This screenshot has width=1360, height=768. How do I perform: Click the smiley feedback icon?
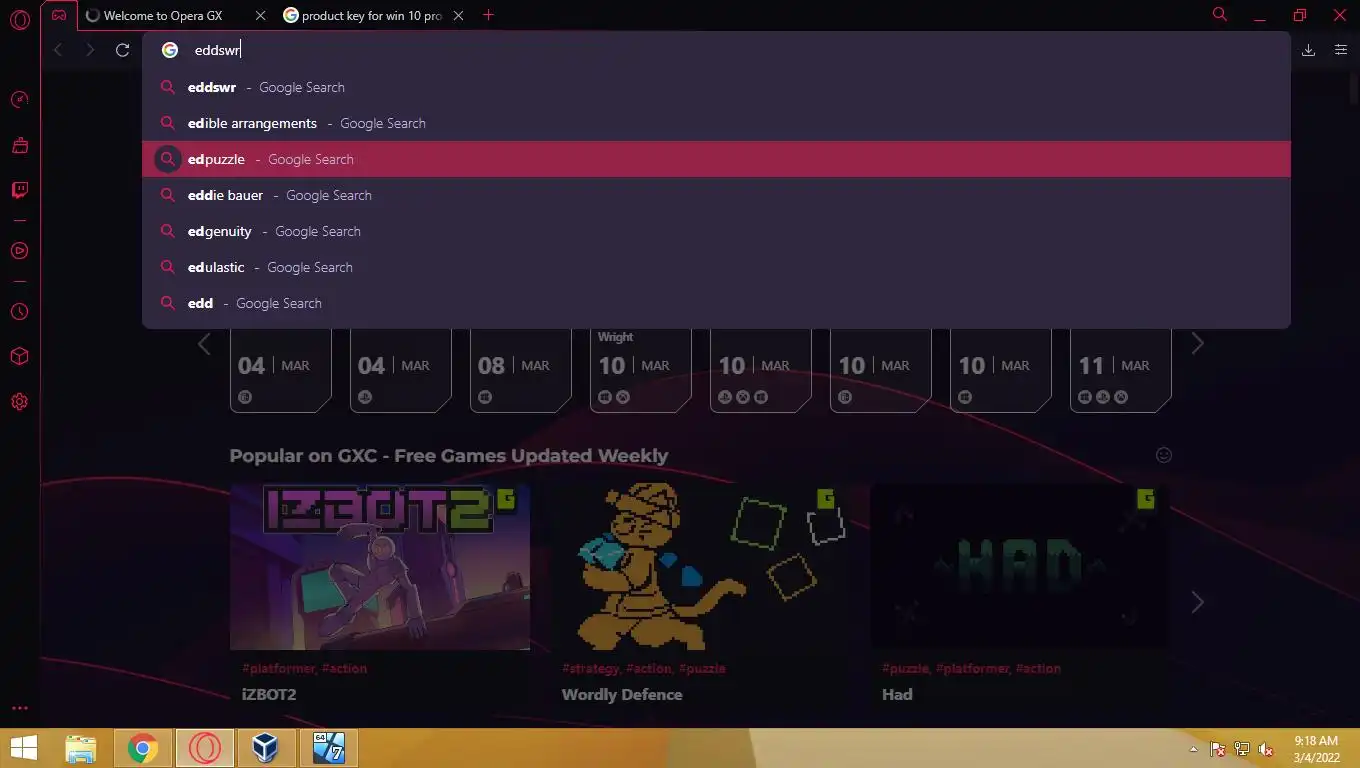point(1164,455)
